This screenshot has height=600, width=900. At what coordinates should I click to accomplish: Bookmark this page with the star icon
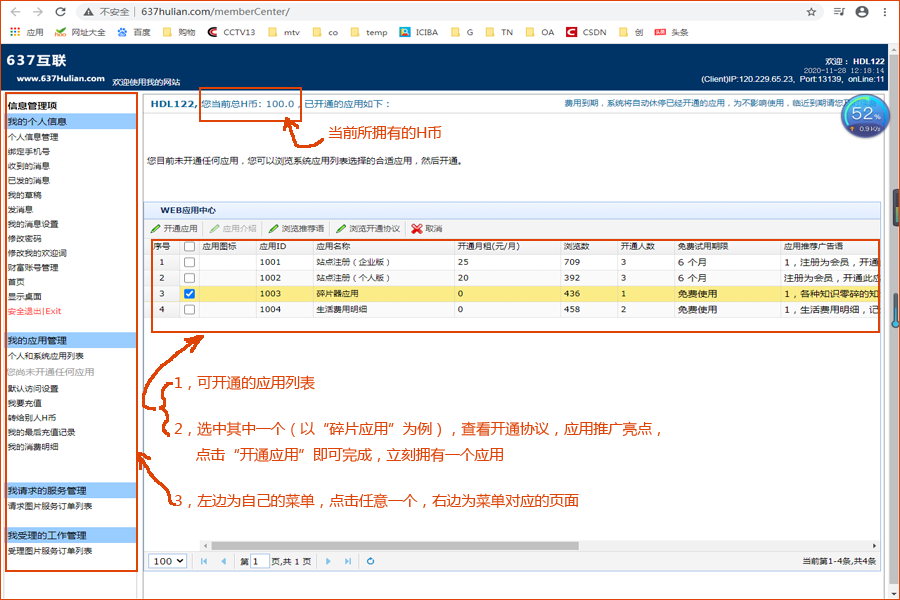(x=811, y=12)
